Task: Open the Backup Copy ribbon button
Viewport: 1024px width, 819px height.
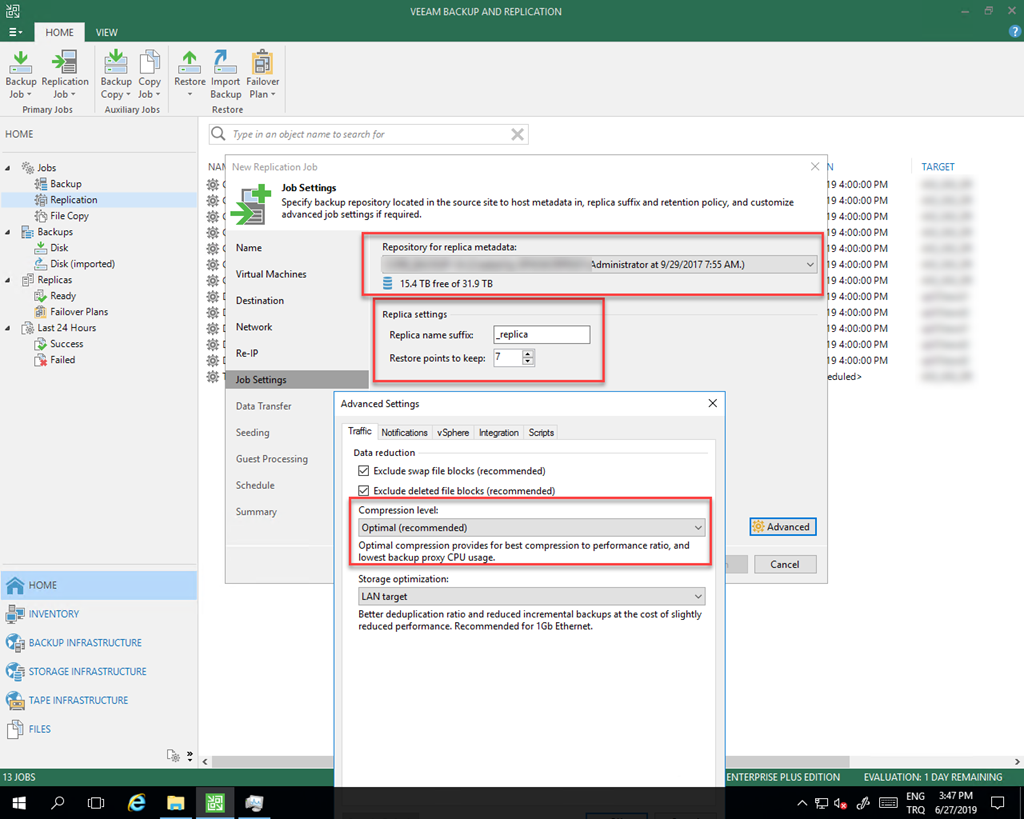Action: tap(116, 74)
